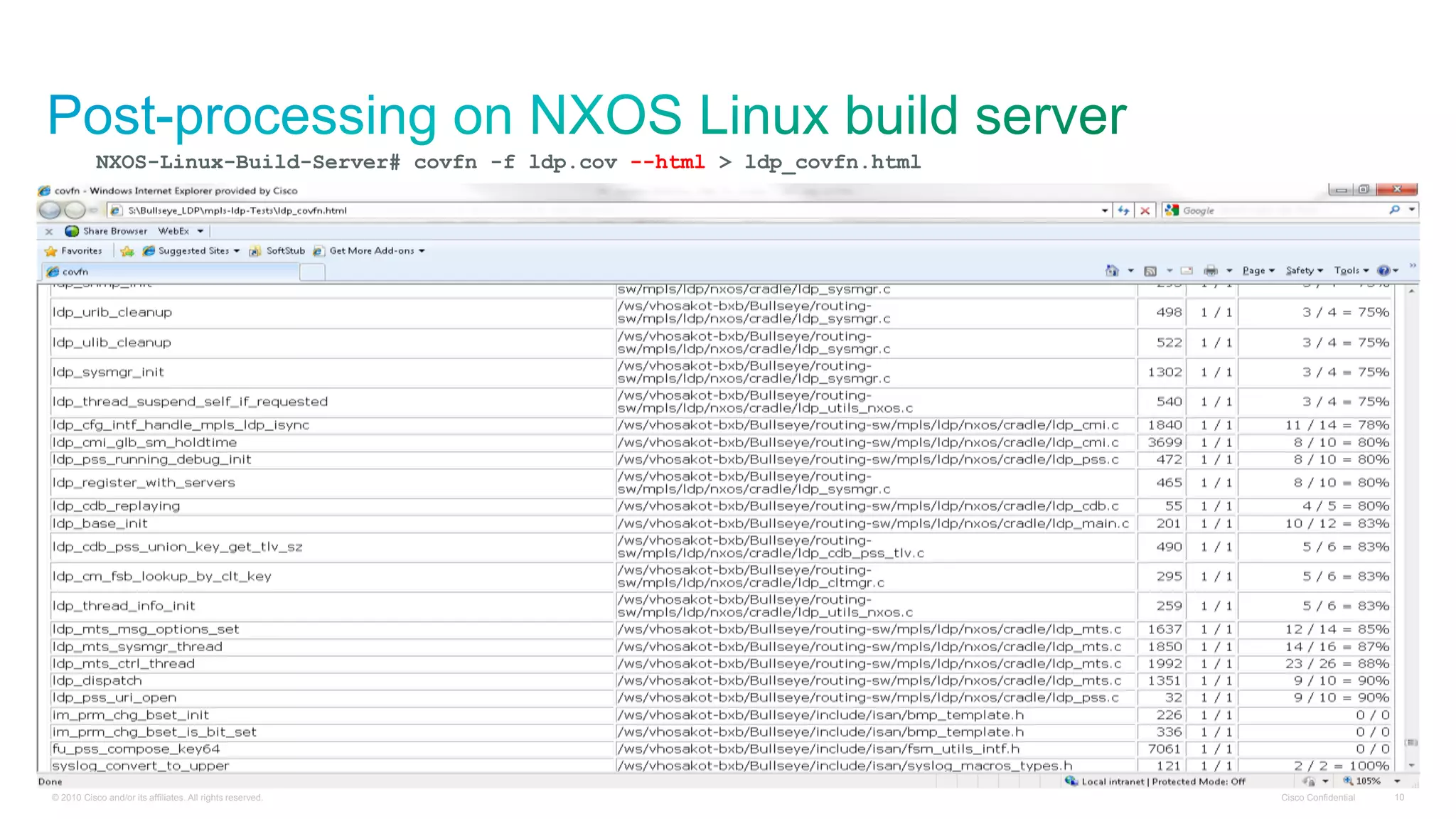Click ldp_mts_ctrl_thread function name
The width and height of the screenshot is (1456, 819).
123,663
